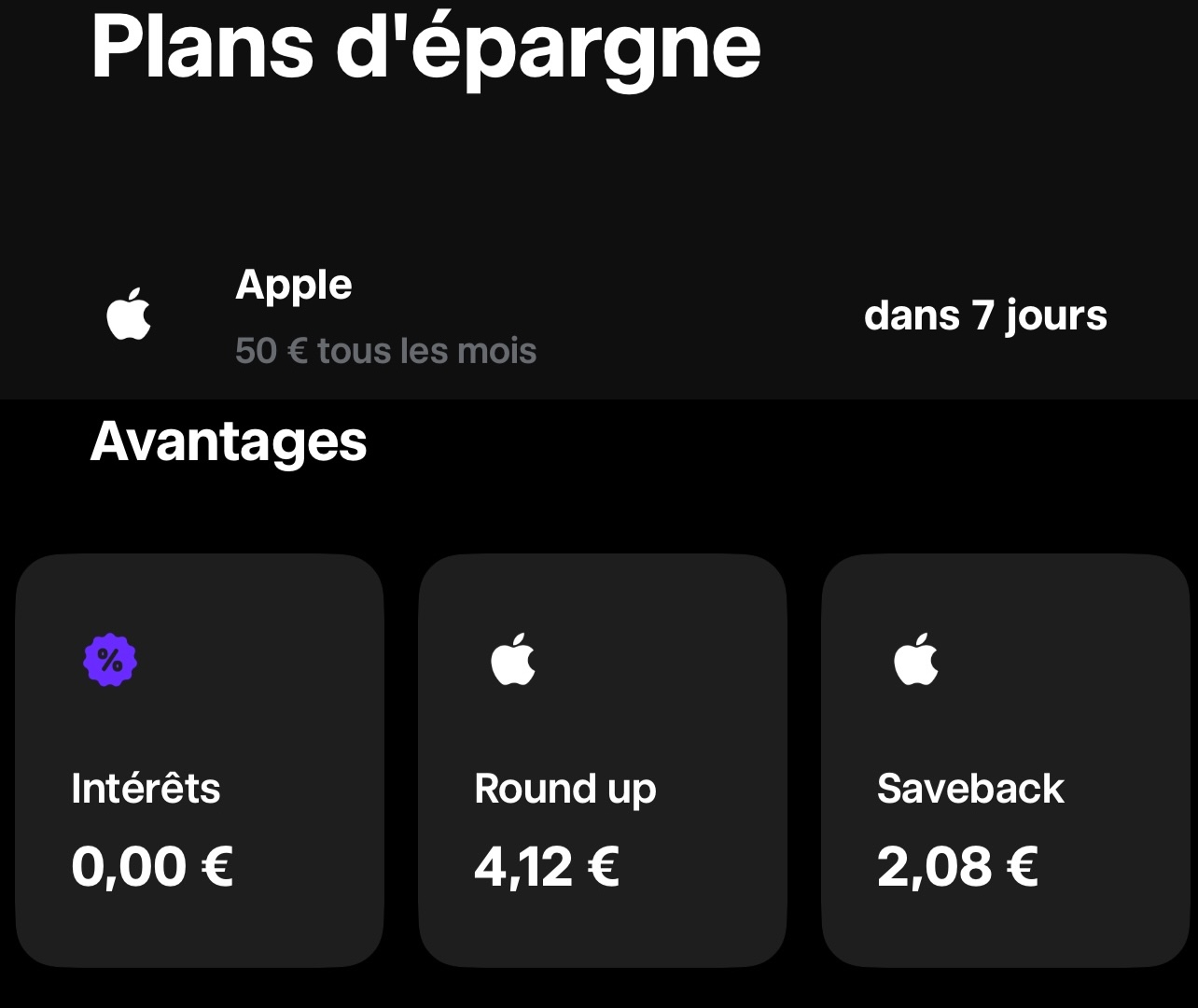Tap the 0,00 € interest amount
The width and height of the screenshot is (1198, 1008).
(152, 866)
